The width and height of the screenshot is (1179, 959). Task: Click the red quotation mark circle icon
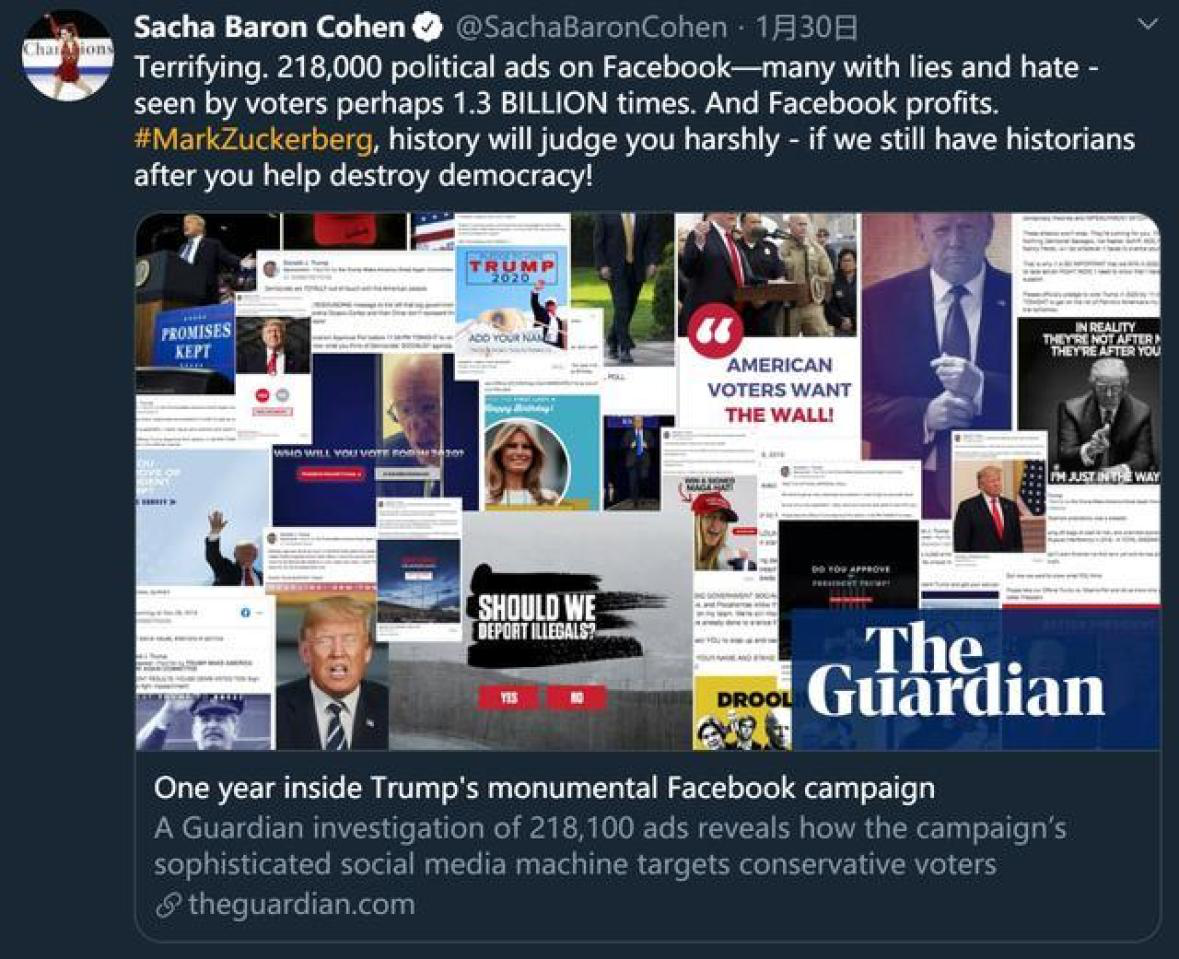coord(714,330)
